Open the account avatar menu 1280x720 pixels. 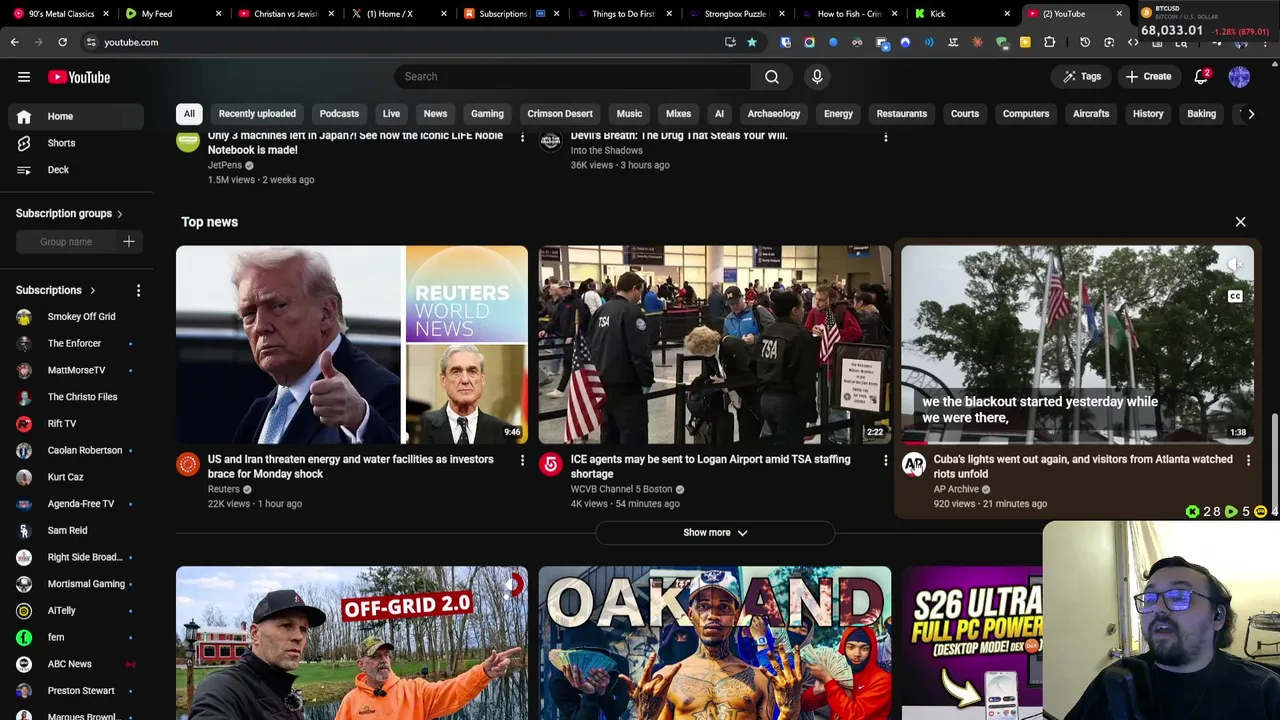[1239, 77]
